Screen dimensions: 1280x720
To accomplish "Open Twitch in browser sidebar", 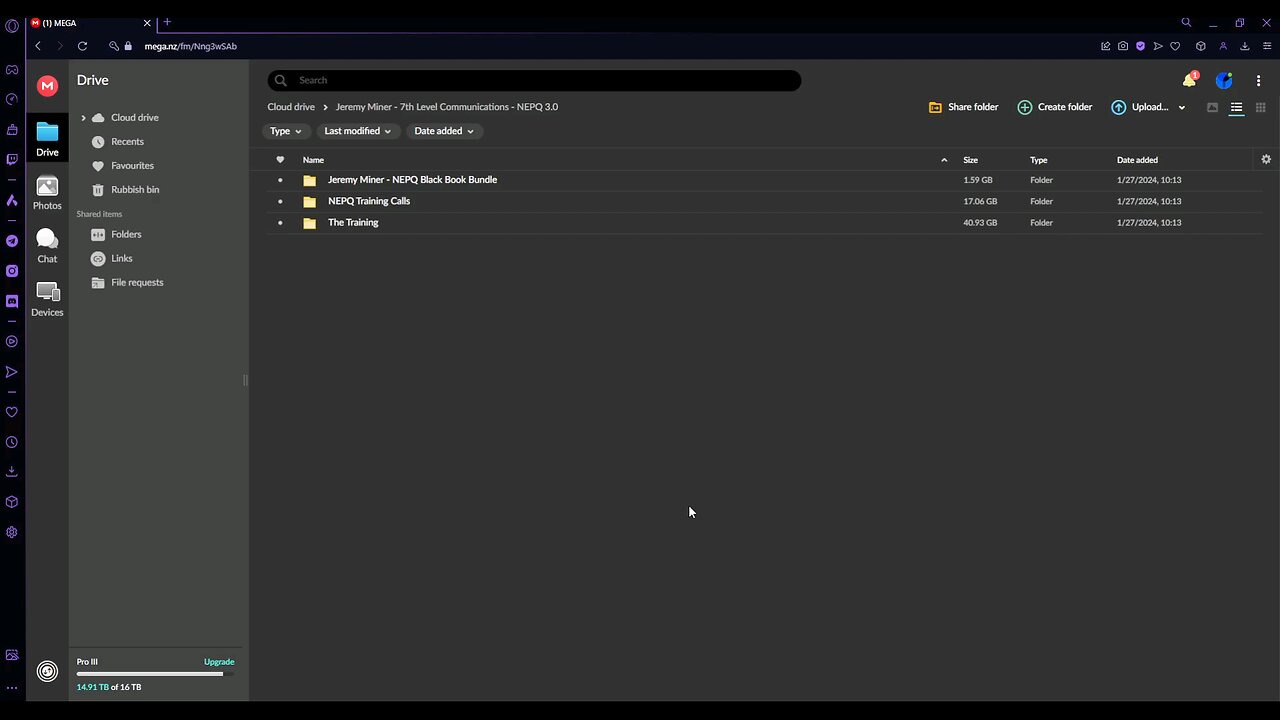I will [12, 160].
